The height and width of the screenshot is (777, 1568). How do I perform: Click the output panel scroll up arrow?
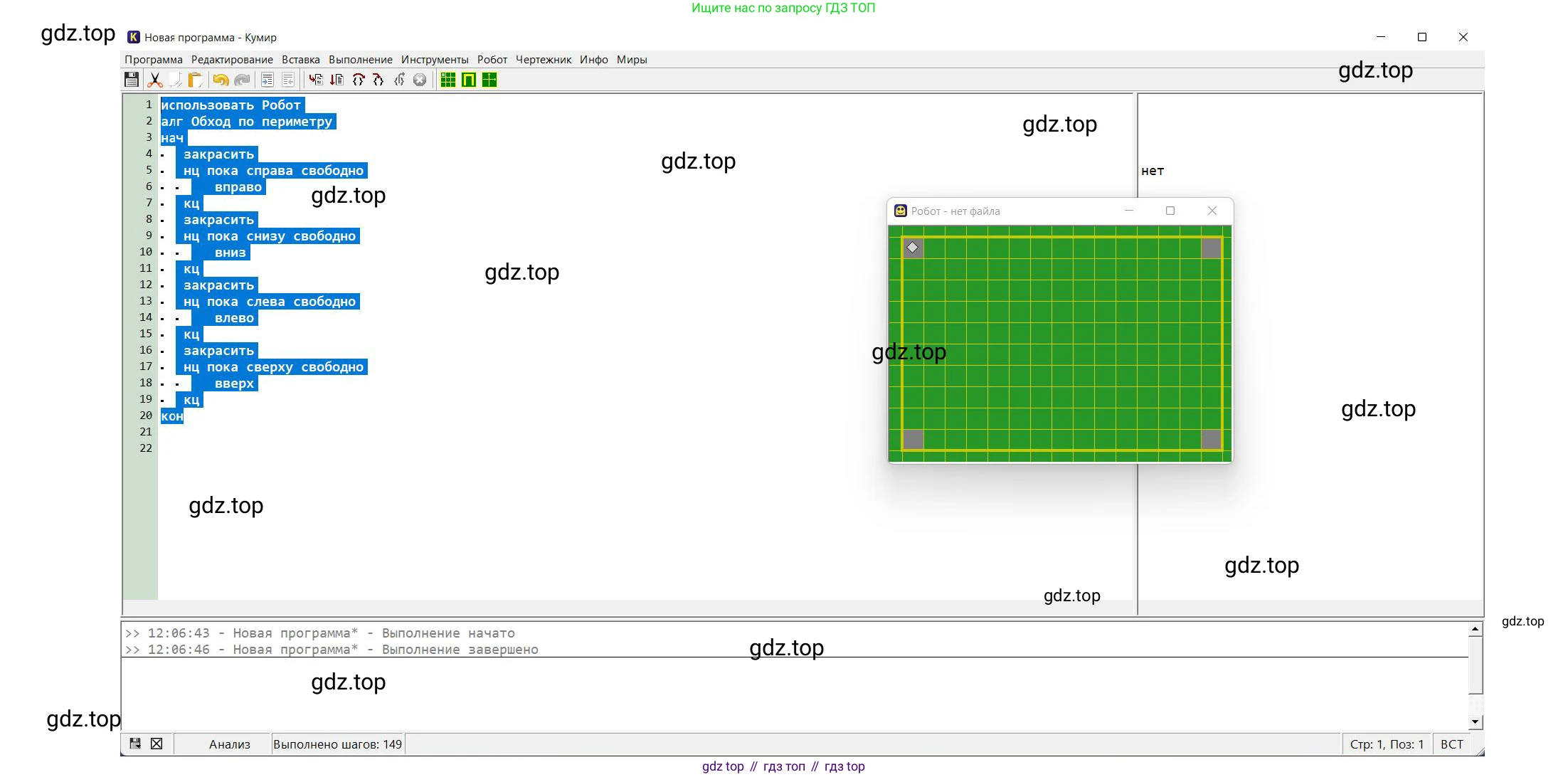tap(1476, 629)
